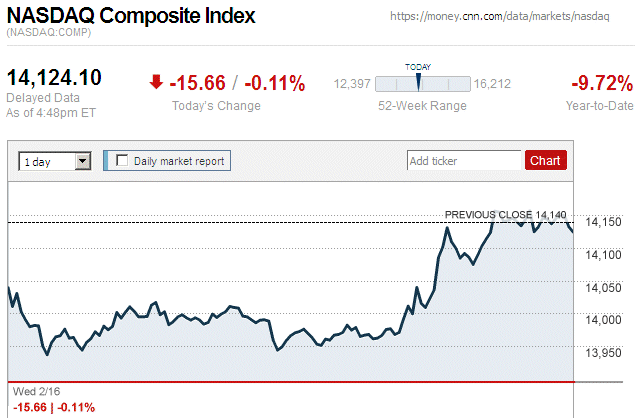Click the Add ticker input field

(x=464, y=160)
